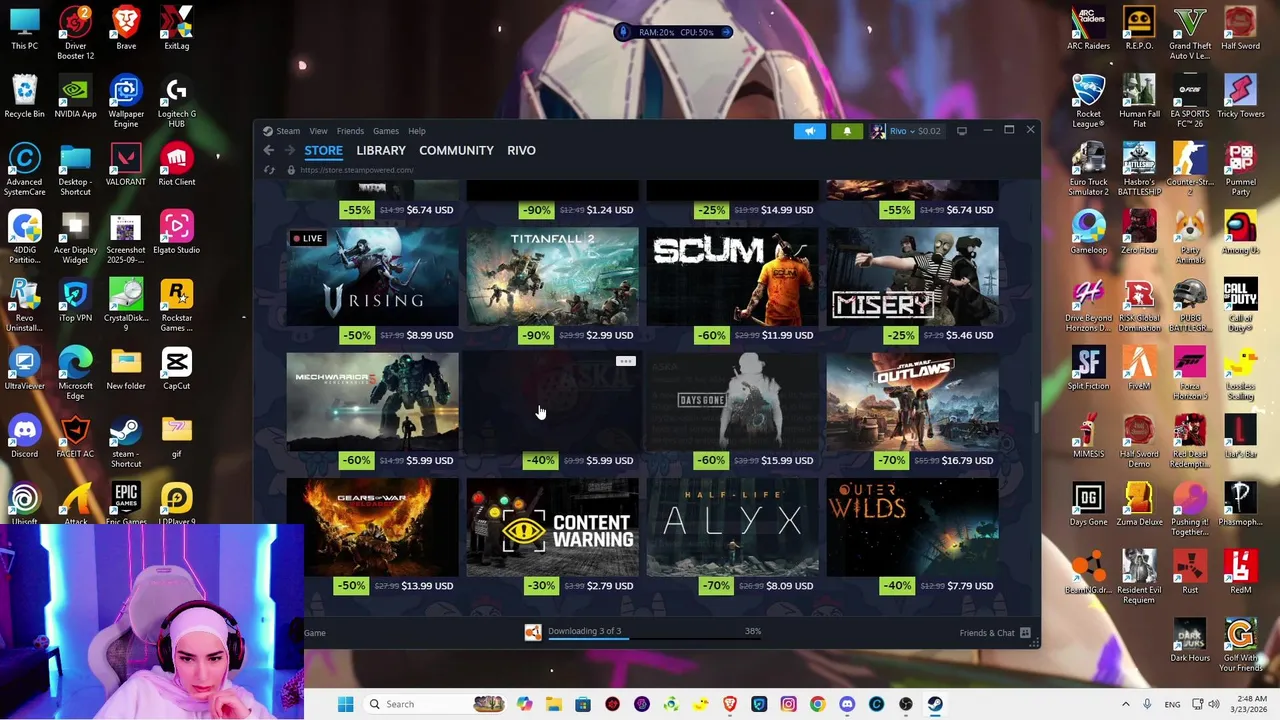The height and width of the screenshot is (720, 1280).
Task: Open the ARC Raiders desktop shortcut
Action: [1088, 29]
